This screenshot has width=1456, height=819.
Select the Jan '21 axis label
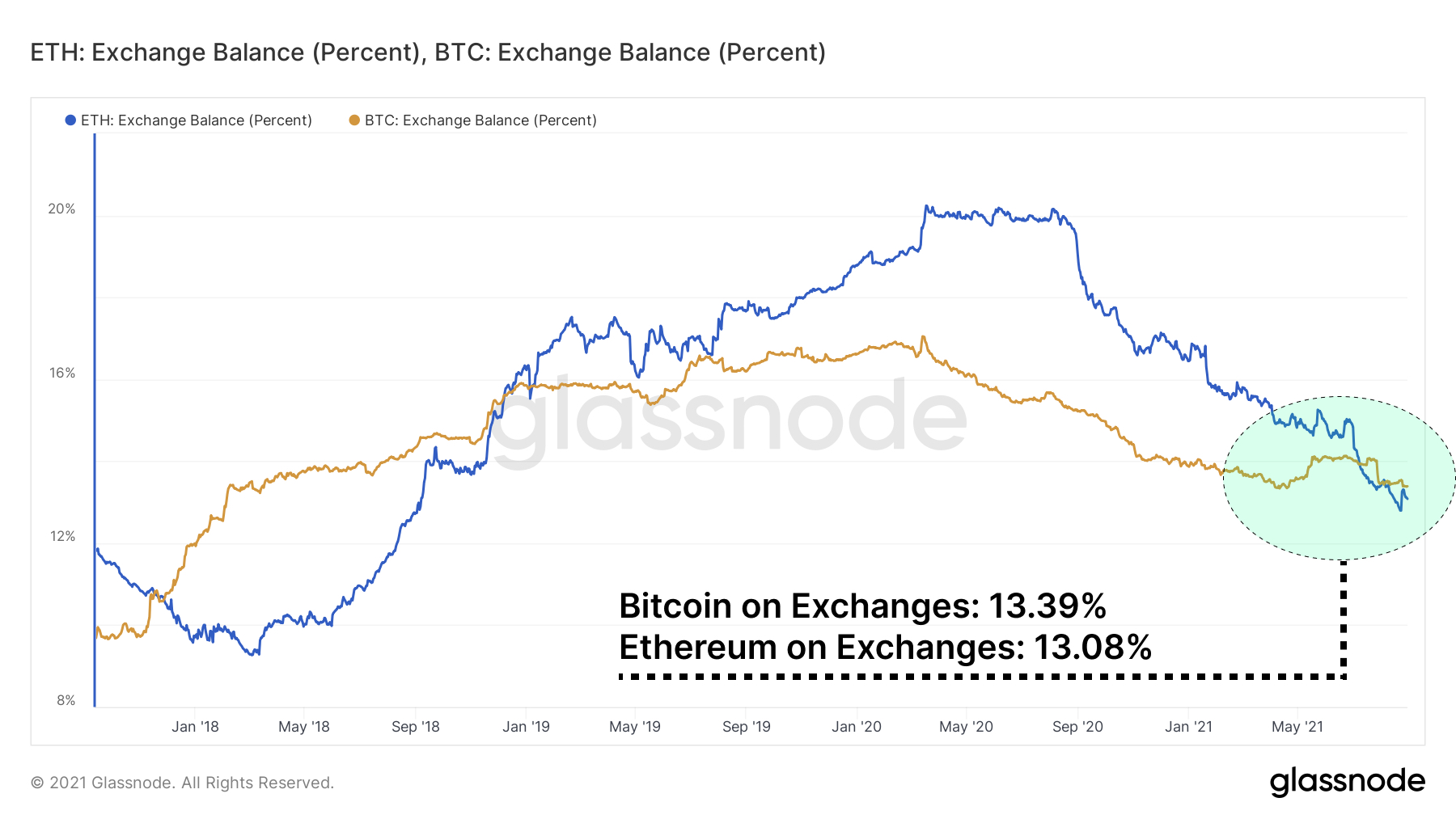pos(1188,726)
